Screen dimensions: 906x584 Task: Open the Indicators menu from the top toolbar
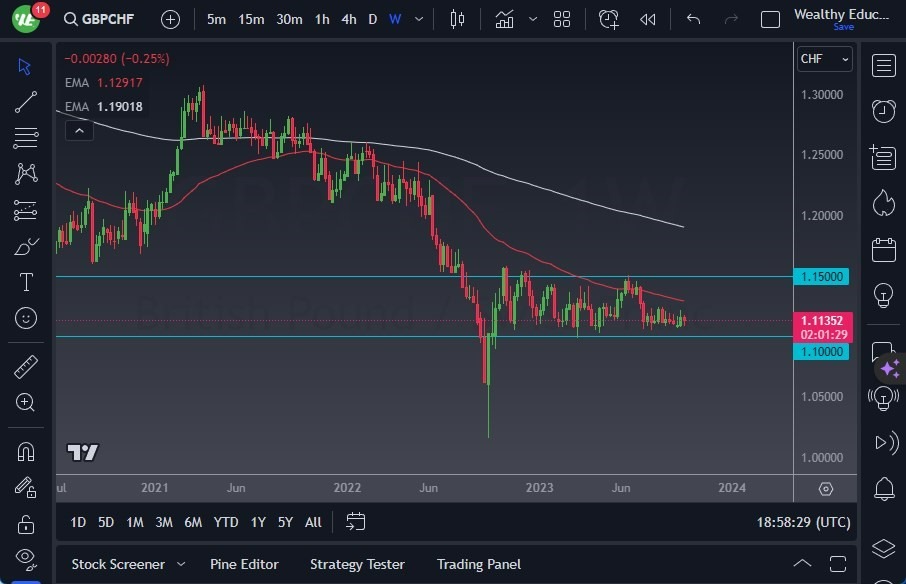point(504,18)
